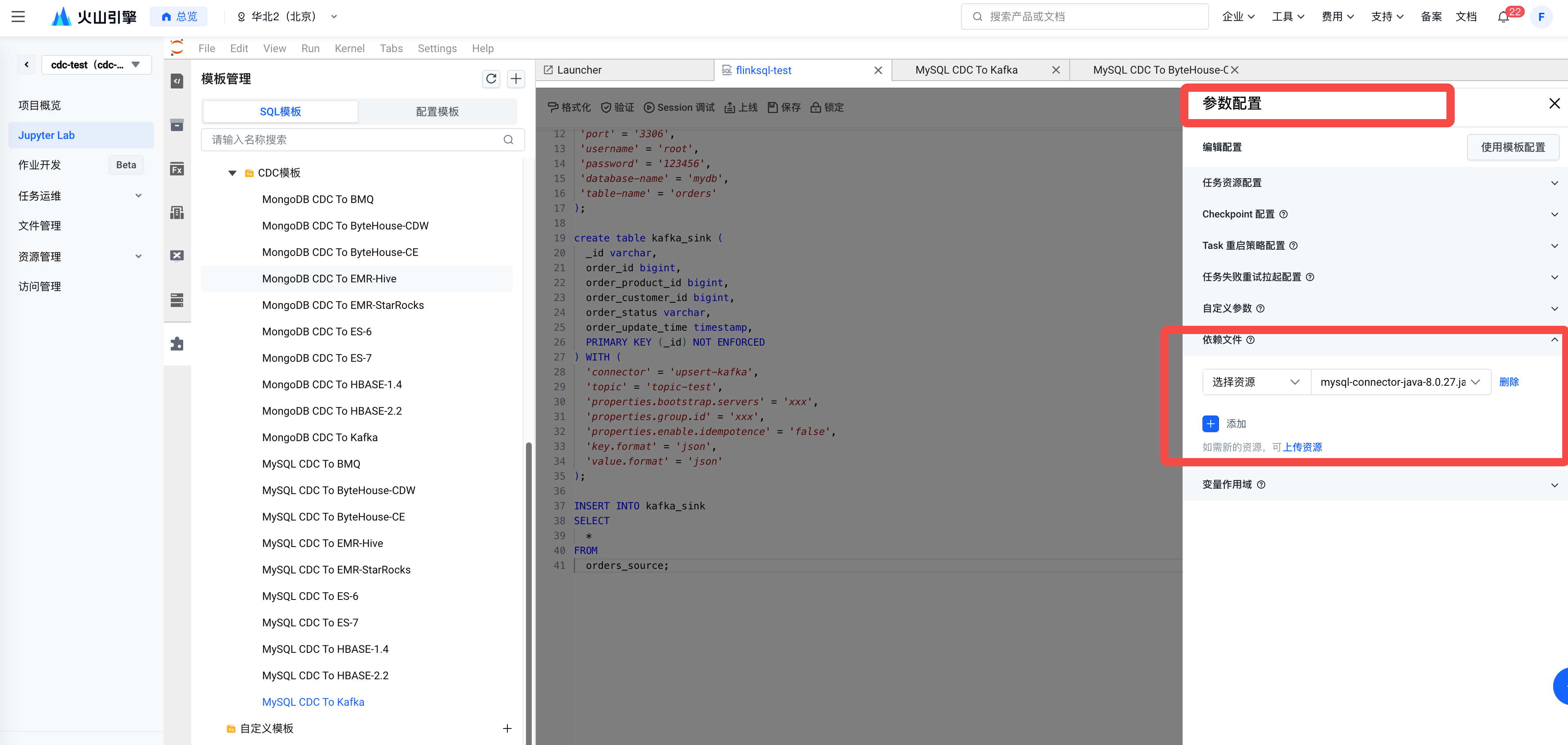
Task: Click the 格式化 format toolbar icon
Action: coord(553,107)
